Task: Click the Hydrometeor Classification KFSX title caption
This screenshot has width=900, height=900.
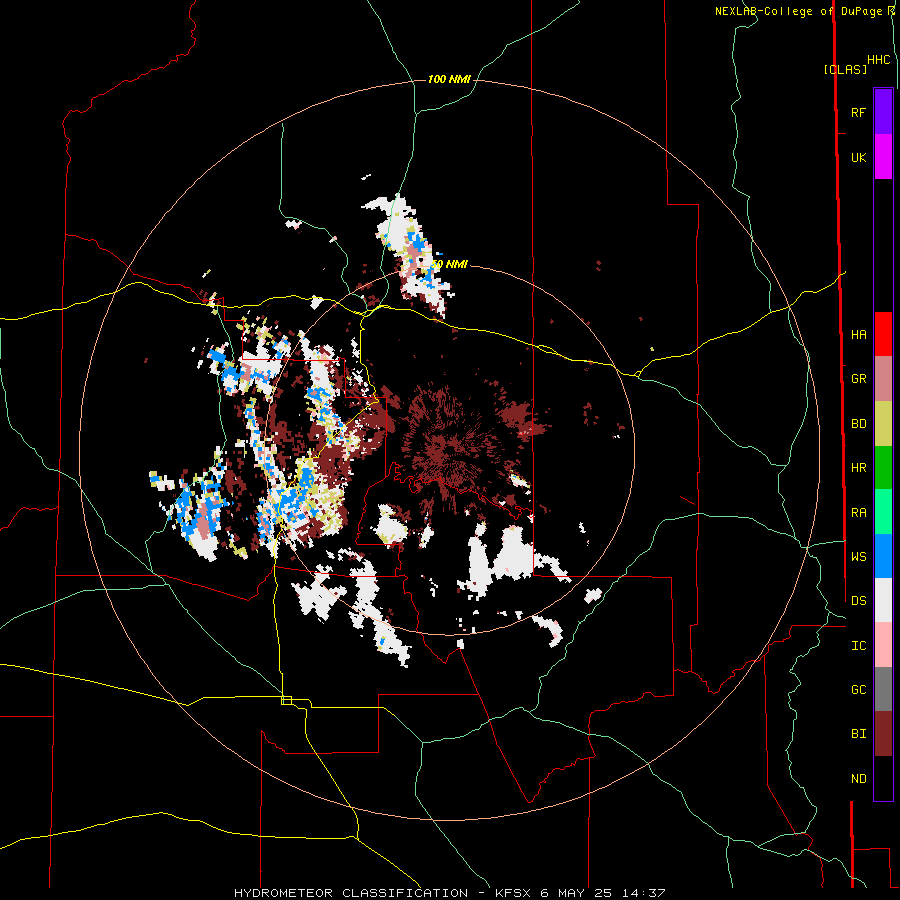Action: 449,893
